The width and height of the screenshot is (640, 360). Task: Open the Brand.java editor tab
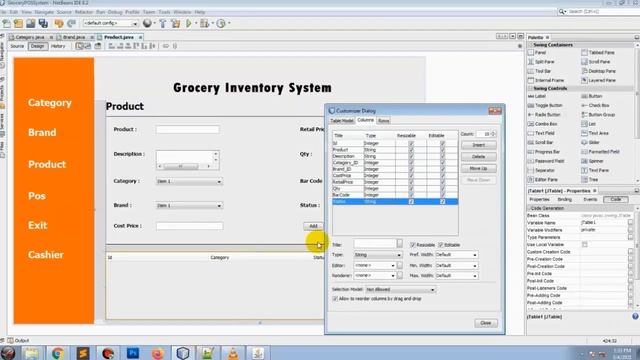(x=74, y=37)
